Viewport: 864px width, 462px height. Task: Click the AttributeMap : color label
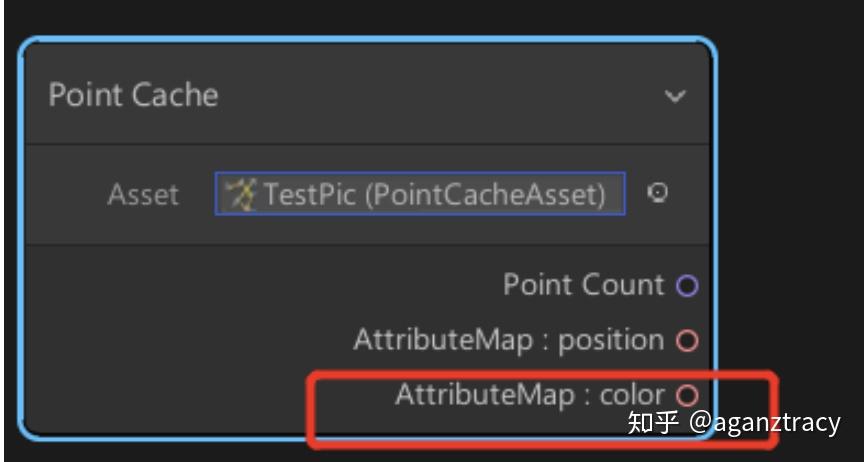pyautogui.click(x=530, y=394)
